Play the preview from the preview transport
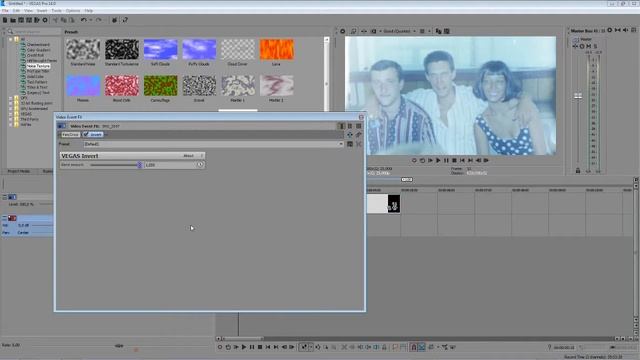 click(x=438, y=161)
